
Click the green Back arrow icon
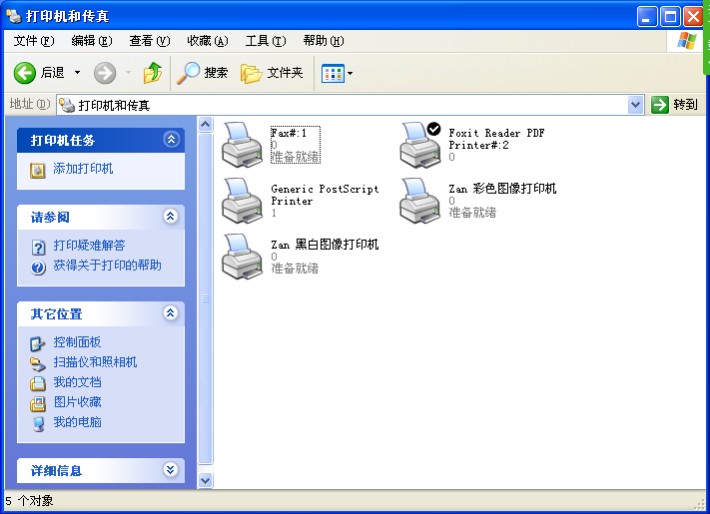[25, 73]
